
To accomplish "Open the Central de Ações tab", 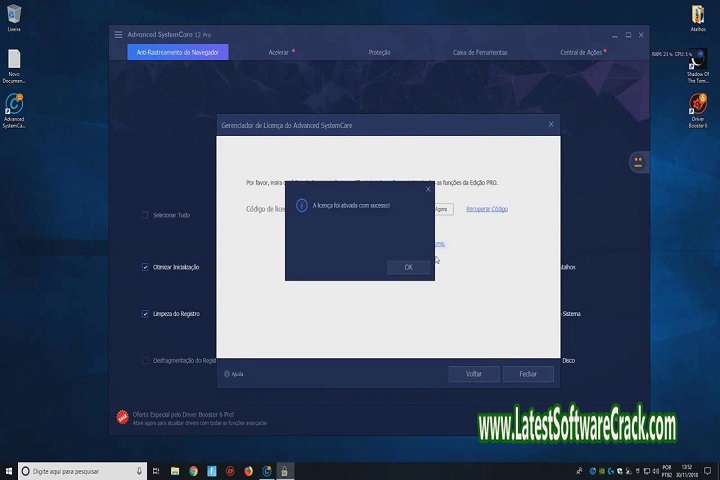I will [581, 52].
